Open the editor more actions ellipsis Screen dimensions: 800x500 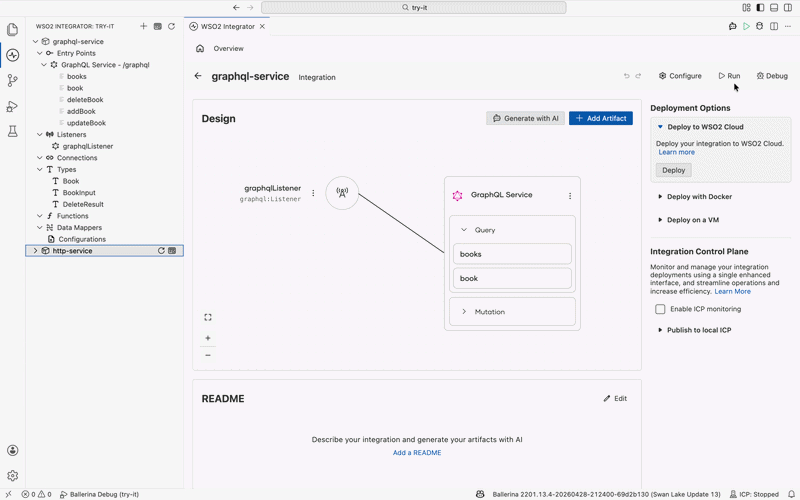tap(788, 26)
